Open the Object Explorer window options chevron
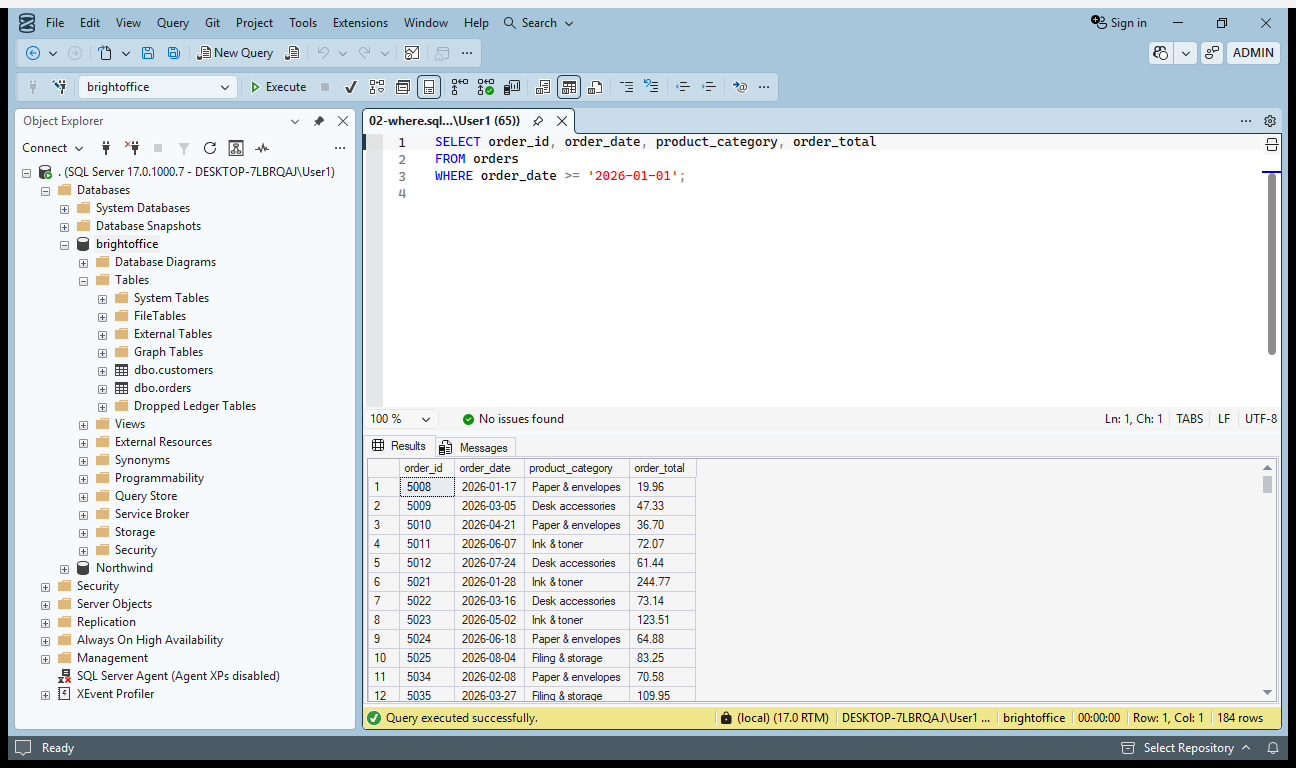The height and width of the screenshot is (768, 1296). pyautogui.click(x=295, y=121)
